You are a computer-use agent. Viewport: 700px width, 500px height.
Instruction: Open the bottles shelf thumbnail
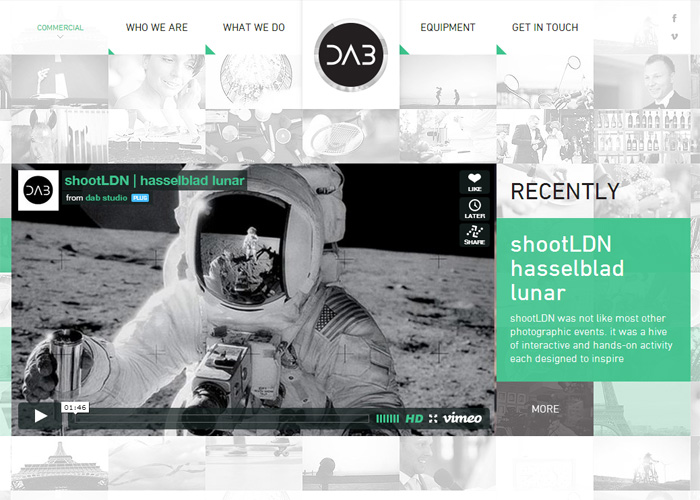(642, 136)
